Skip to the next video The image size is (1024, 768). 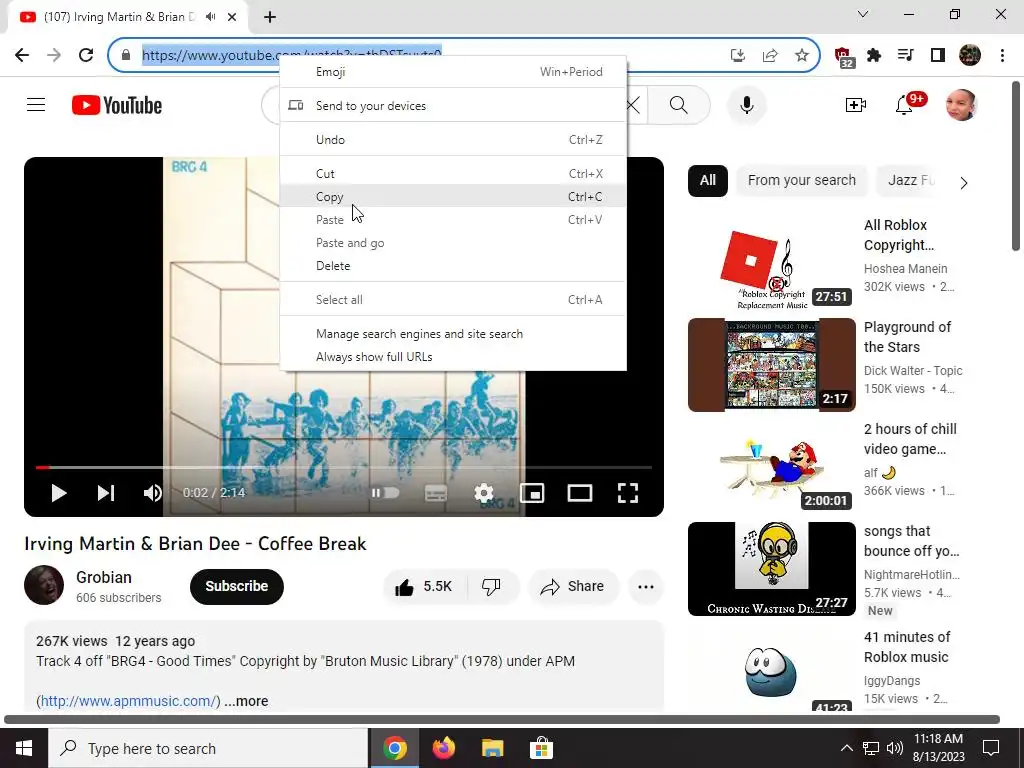click(106, 493)
